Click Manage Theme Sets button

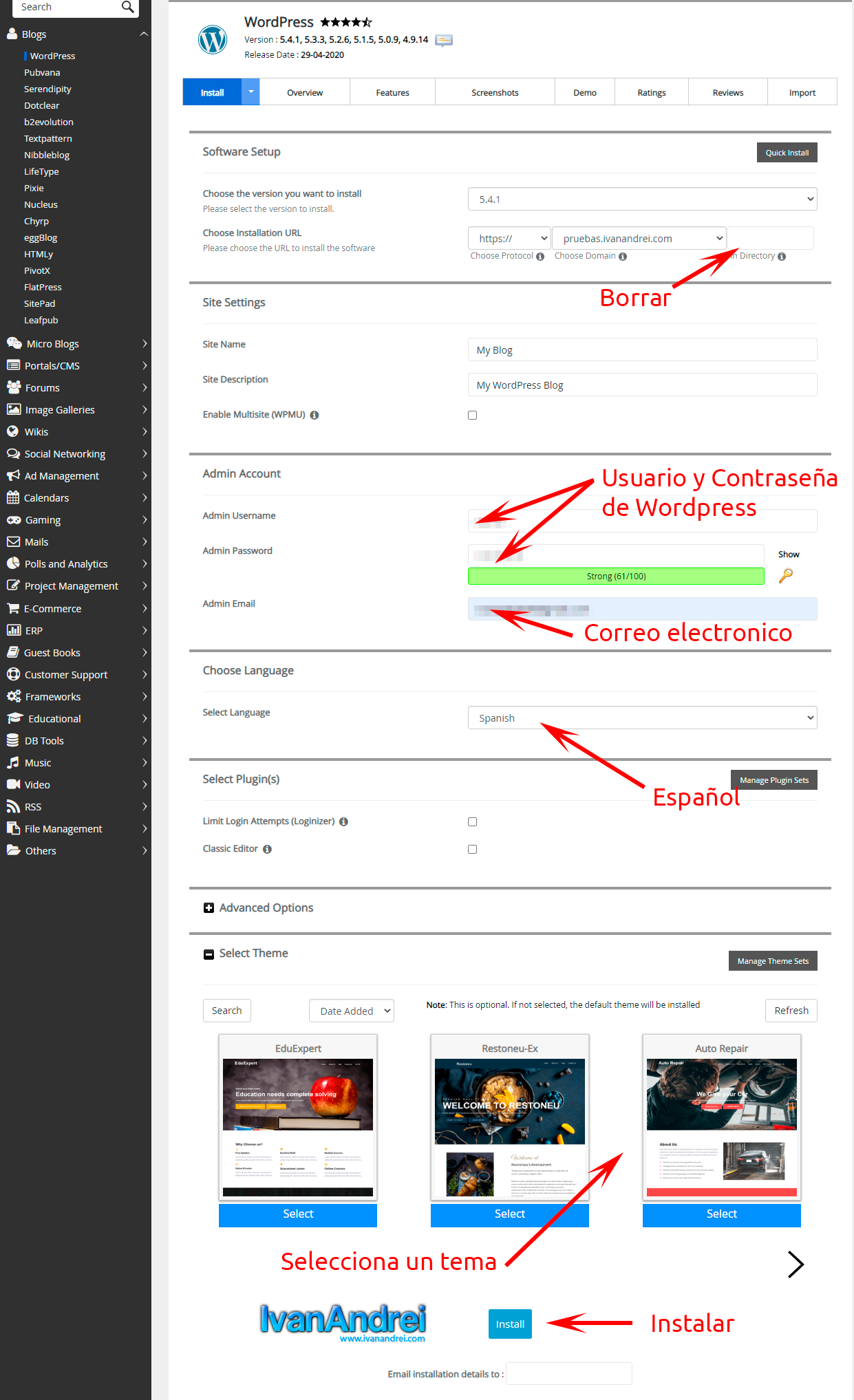[773, 961]
